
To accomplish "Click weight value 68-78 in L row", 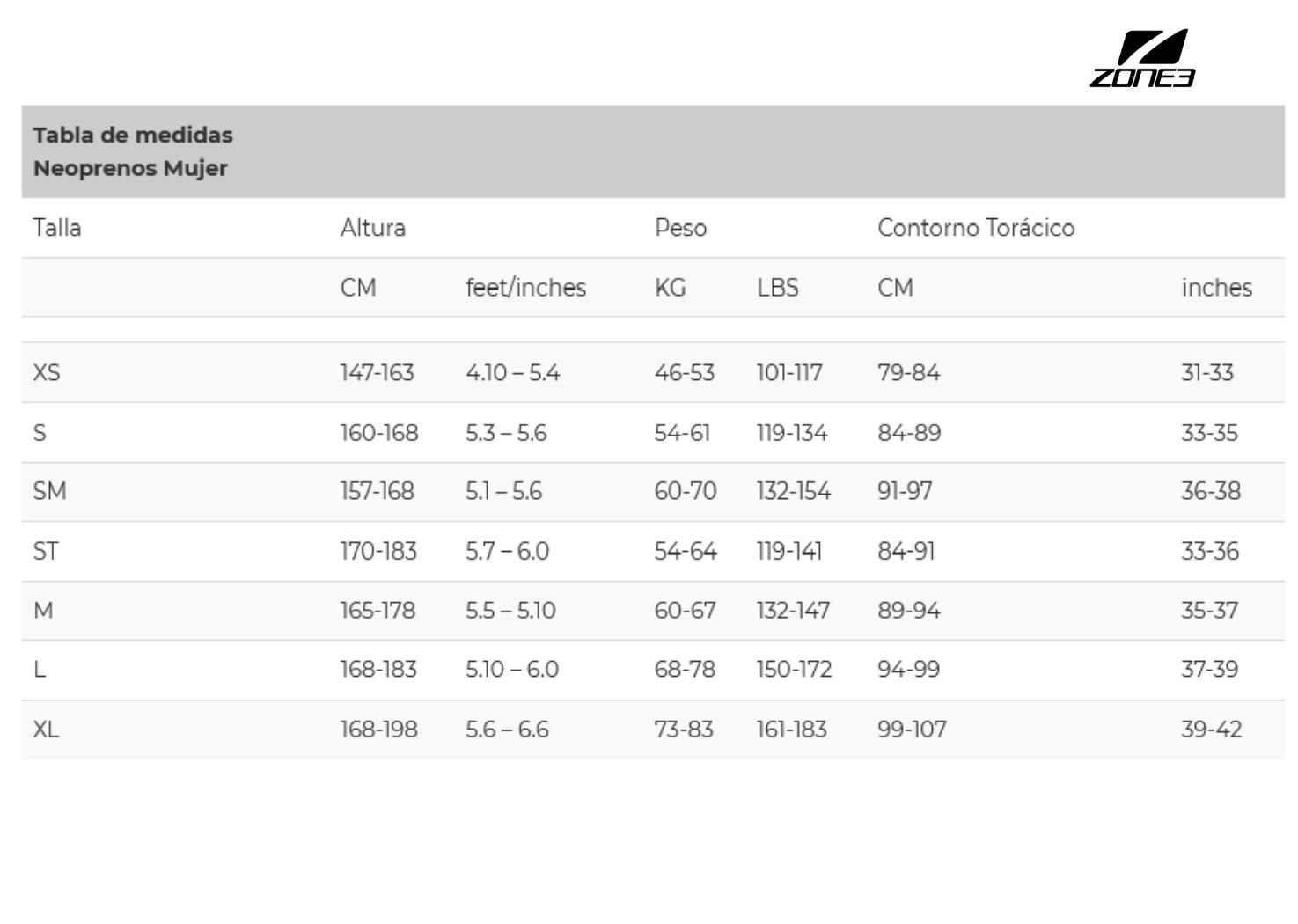I will tap(685, 670).
